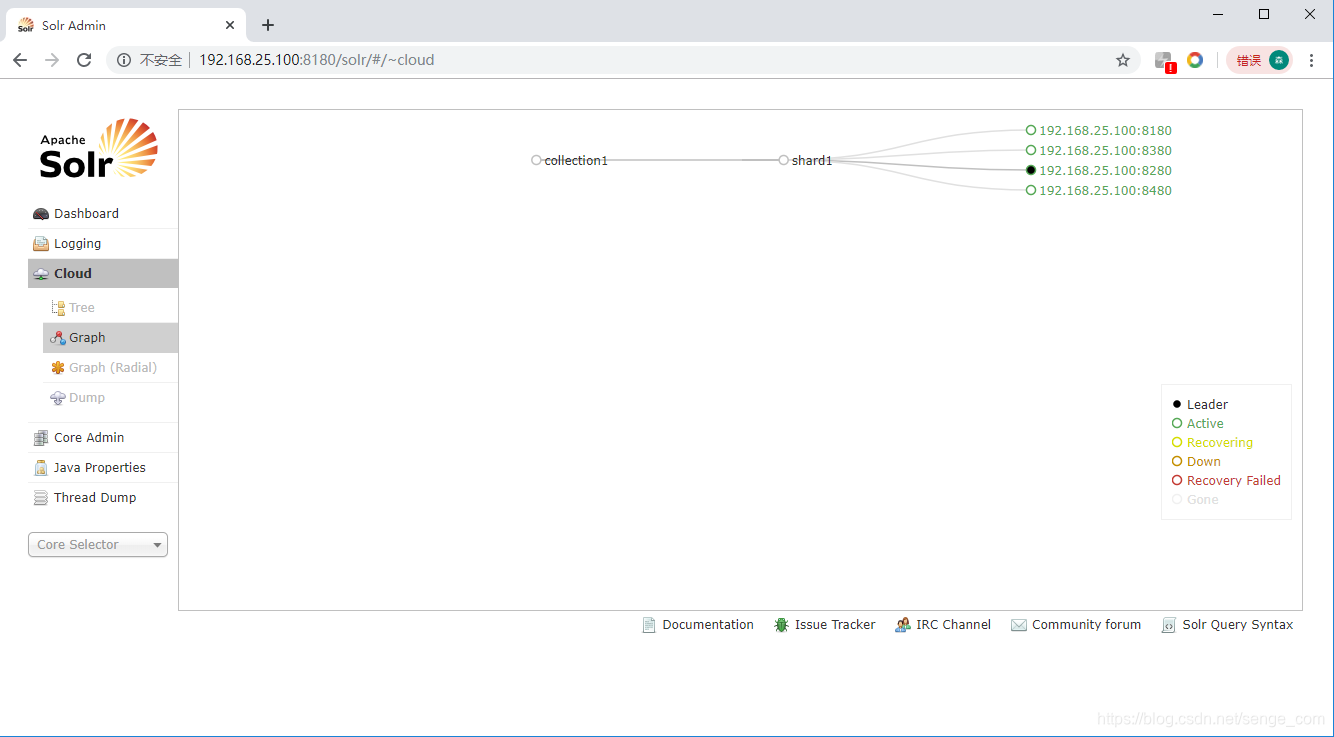This screenshot has height=737, width=1334.
Task: Click the Core Admin server icon
Action: tap(41, 438)
